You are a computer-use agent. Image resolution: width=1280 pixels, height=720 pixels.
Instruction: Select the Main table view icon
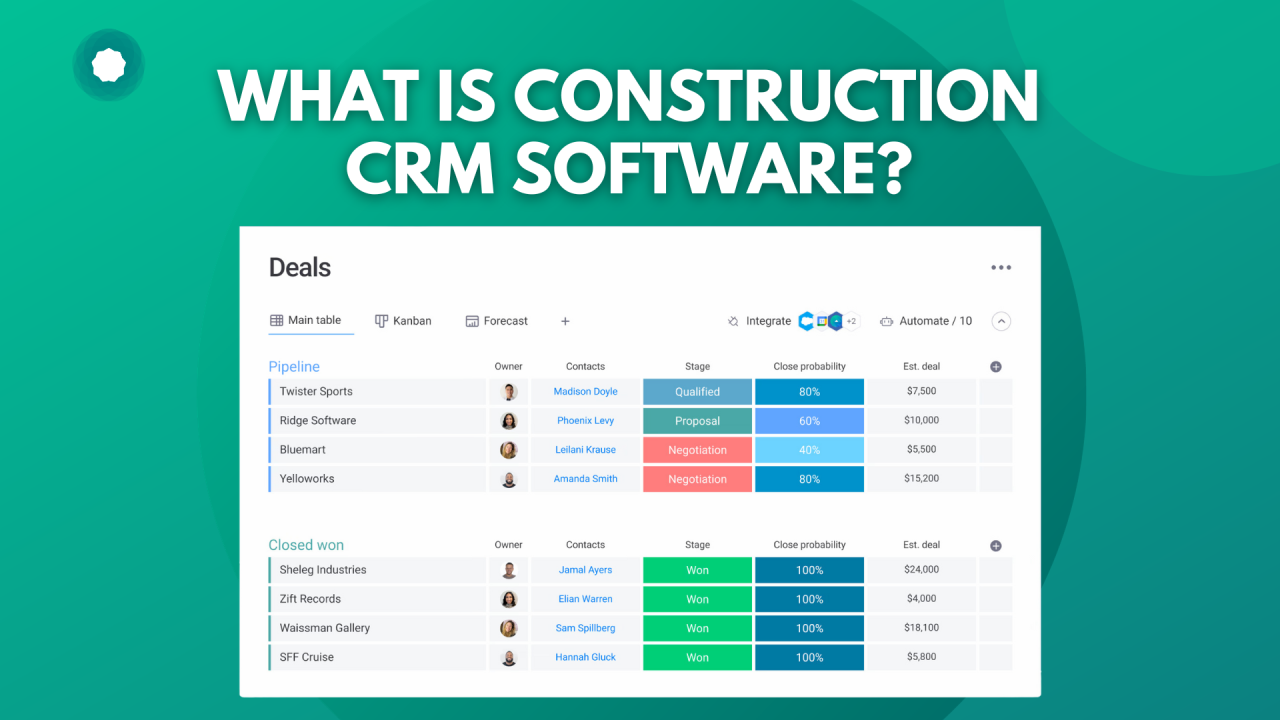tap(275, 320)
